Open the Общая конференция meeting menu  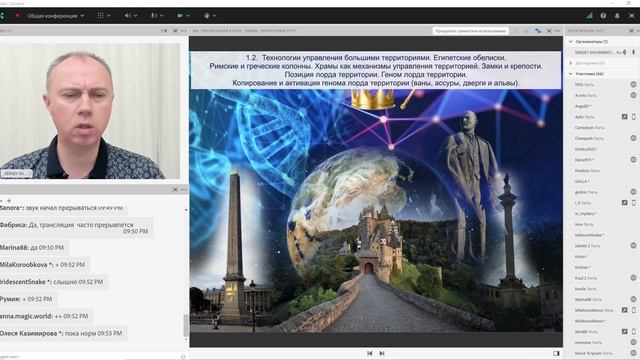click(56, 16)
